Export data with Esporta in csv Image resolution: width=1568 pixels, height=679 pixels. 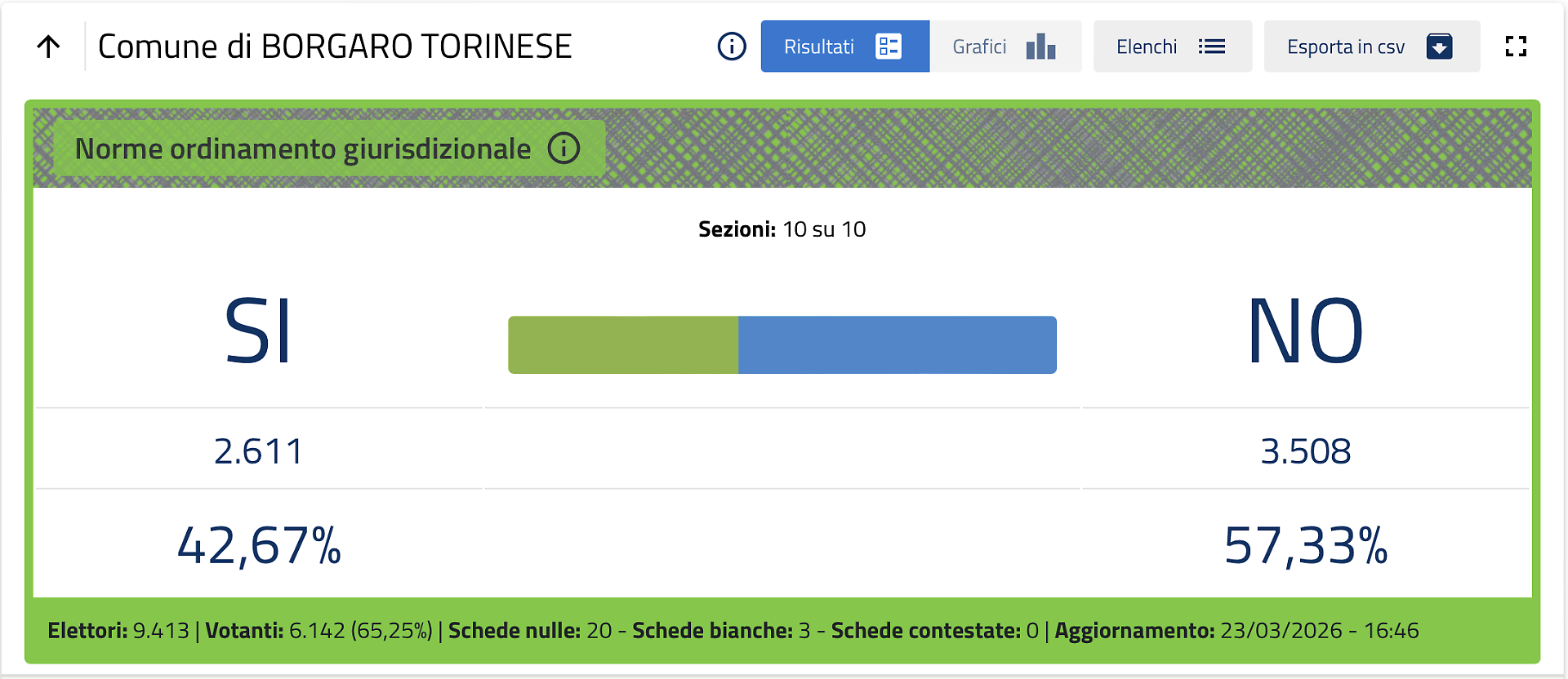click(x=1345, y=47)
